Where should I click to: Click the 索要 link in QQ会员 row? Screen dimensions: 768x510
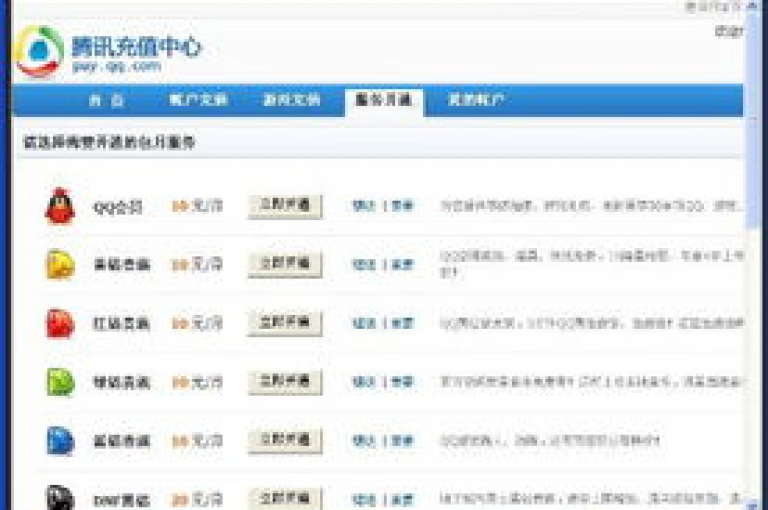pos(402,206)
